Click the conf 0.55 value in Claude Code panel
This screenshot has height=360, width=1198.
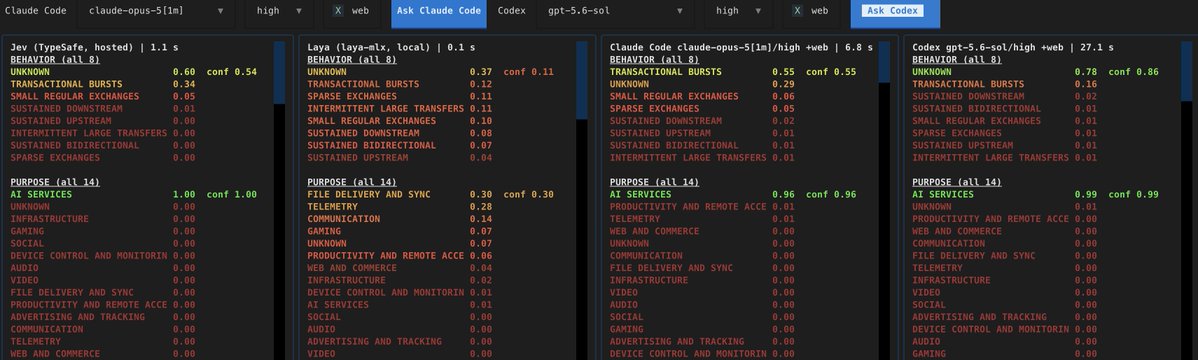click(x=831, y=72)
